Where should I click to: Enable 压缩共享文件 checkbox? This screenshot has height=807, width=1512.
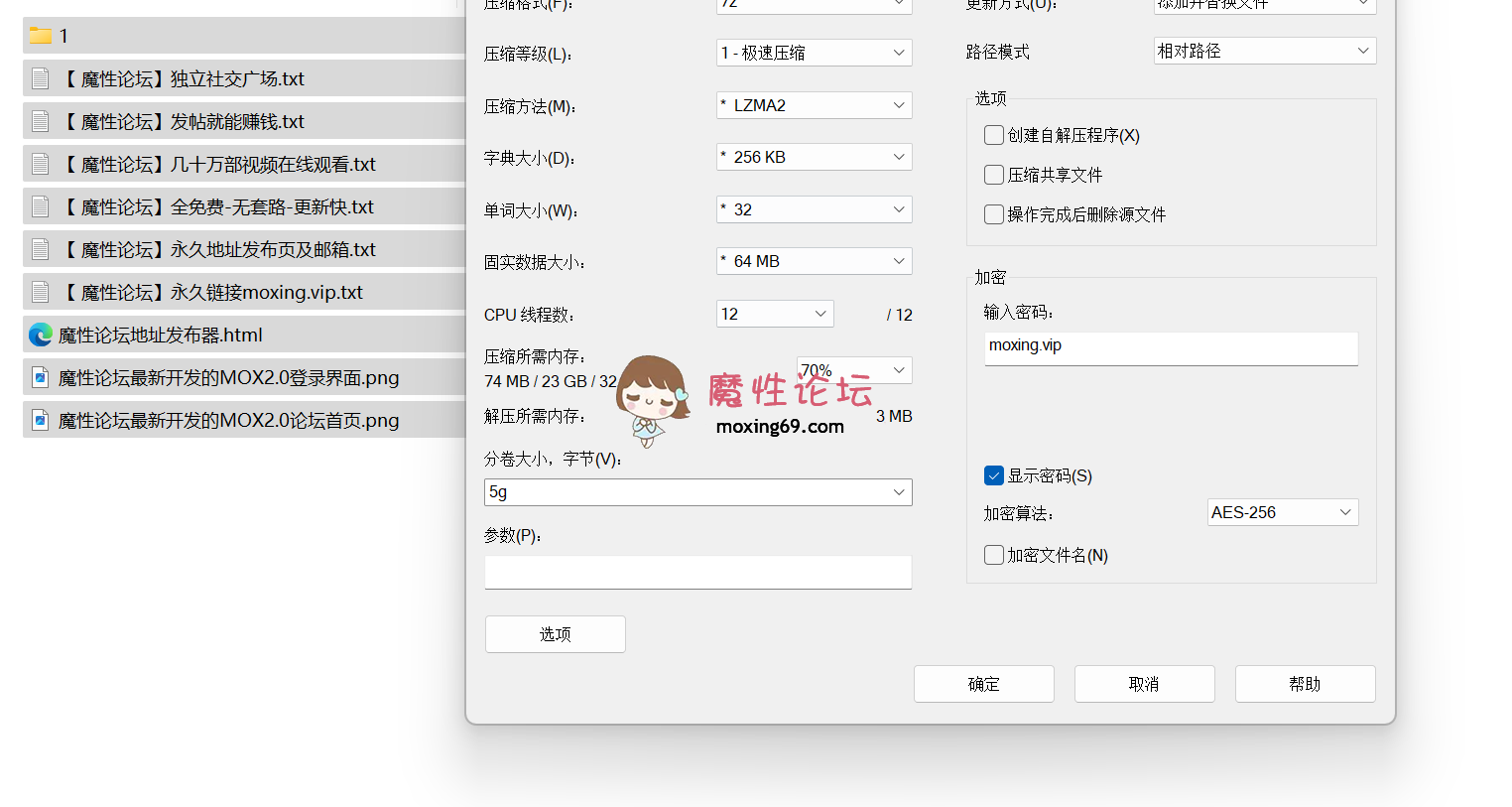coord(994,175)
